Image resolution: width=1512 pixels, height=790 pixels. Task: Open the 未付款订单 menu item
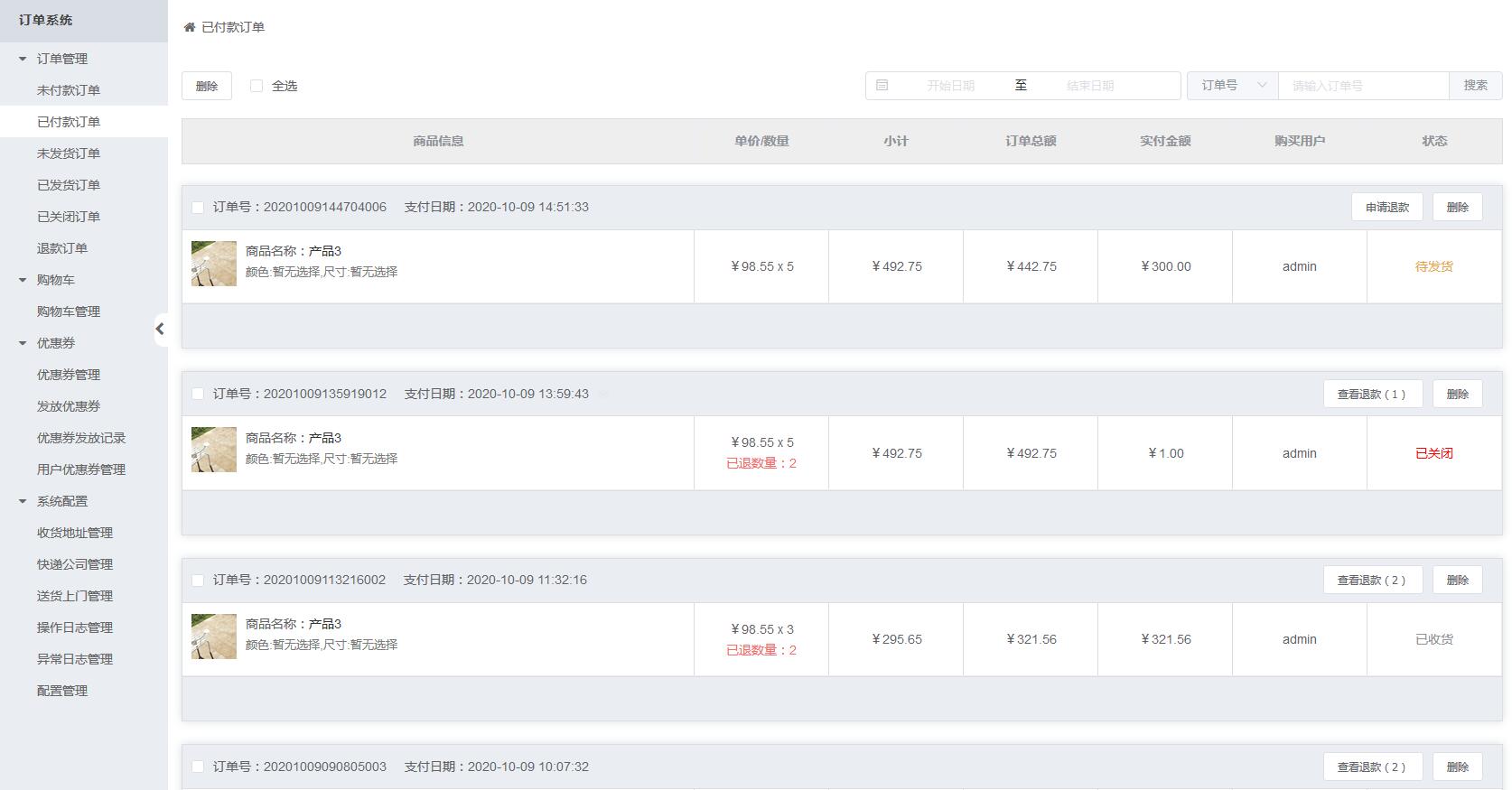69,90
